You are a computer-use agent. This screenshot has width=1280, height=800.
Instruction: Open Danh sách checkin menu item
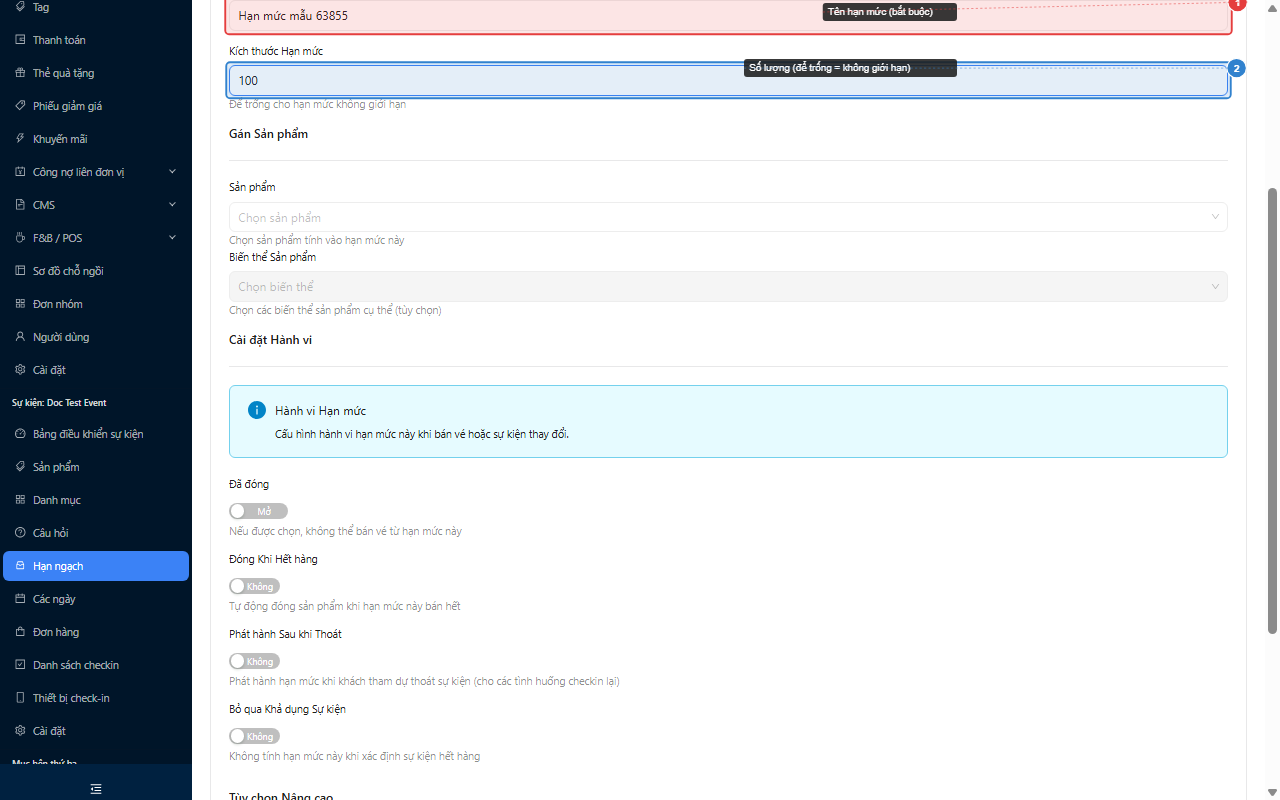point(96,665)
